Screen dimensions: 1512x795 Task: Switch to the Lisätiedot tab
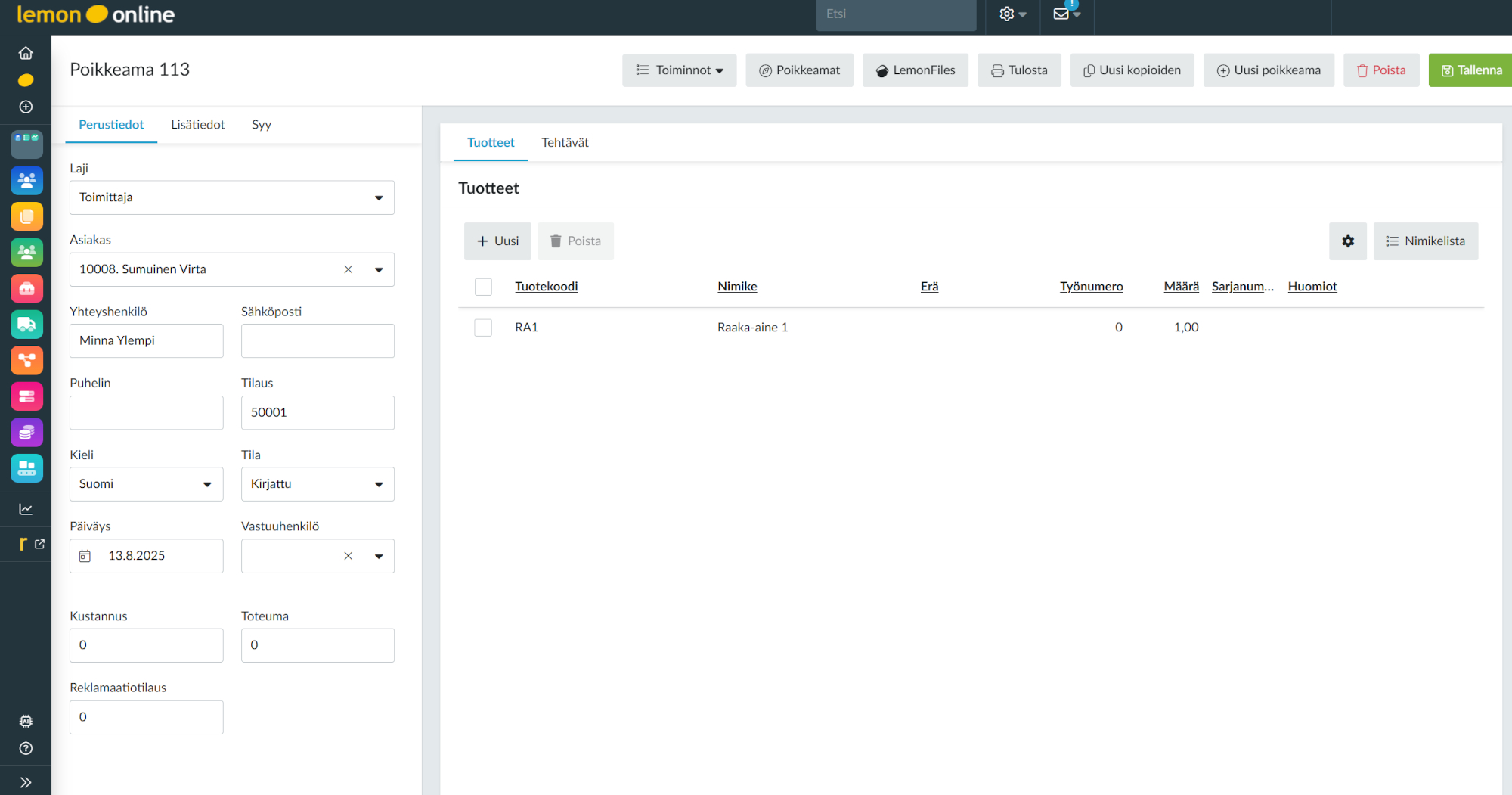point(197,125)
